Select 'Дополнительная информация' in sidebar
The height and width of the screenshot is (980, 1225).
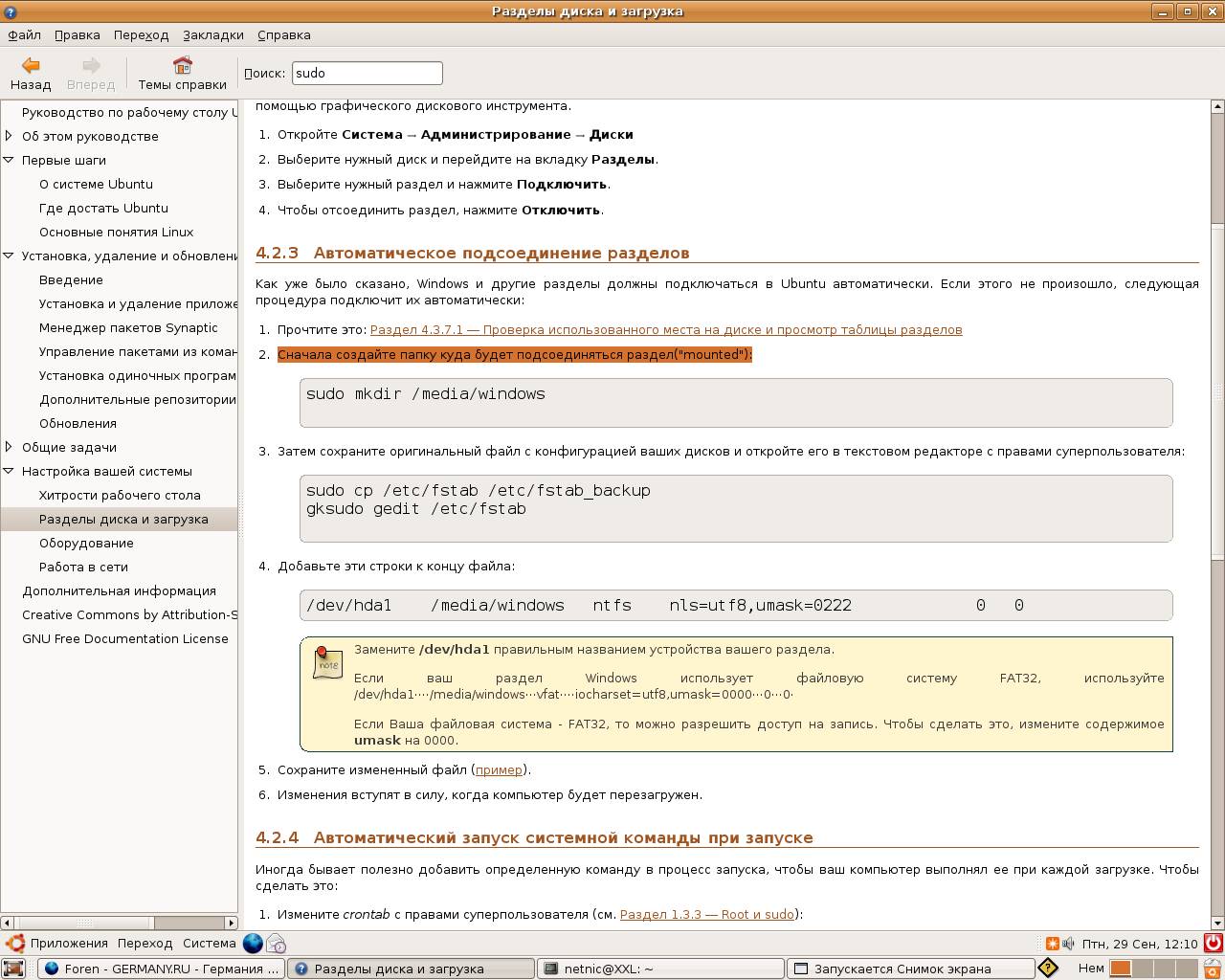coord(119,590)
